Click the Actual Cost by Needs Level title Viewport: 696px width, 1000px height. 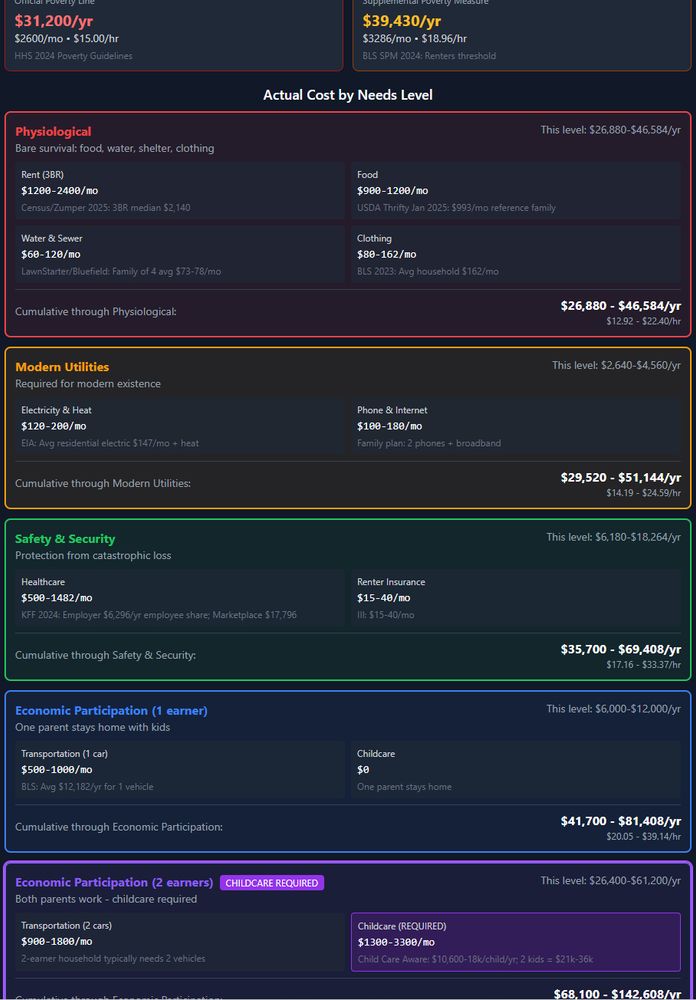(348, 95)
